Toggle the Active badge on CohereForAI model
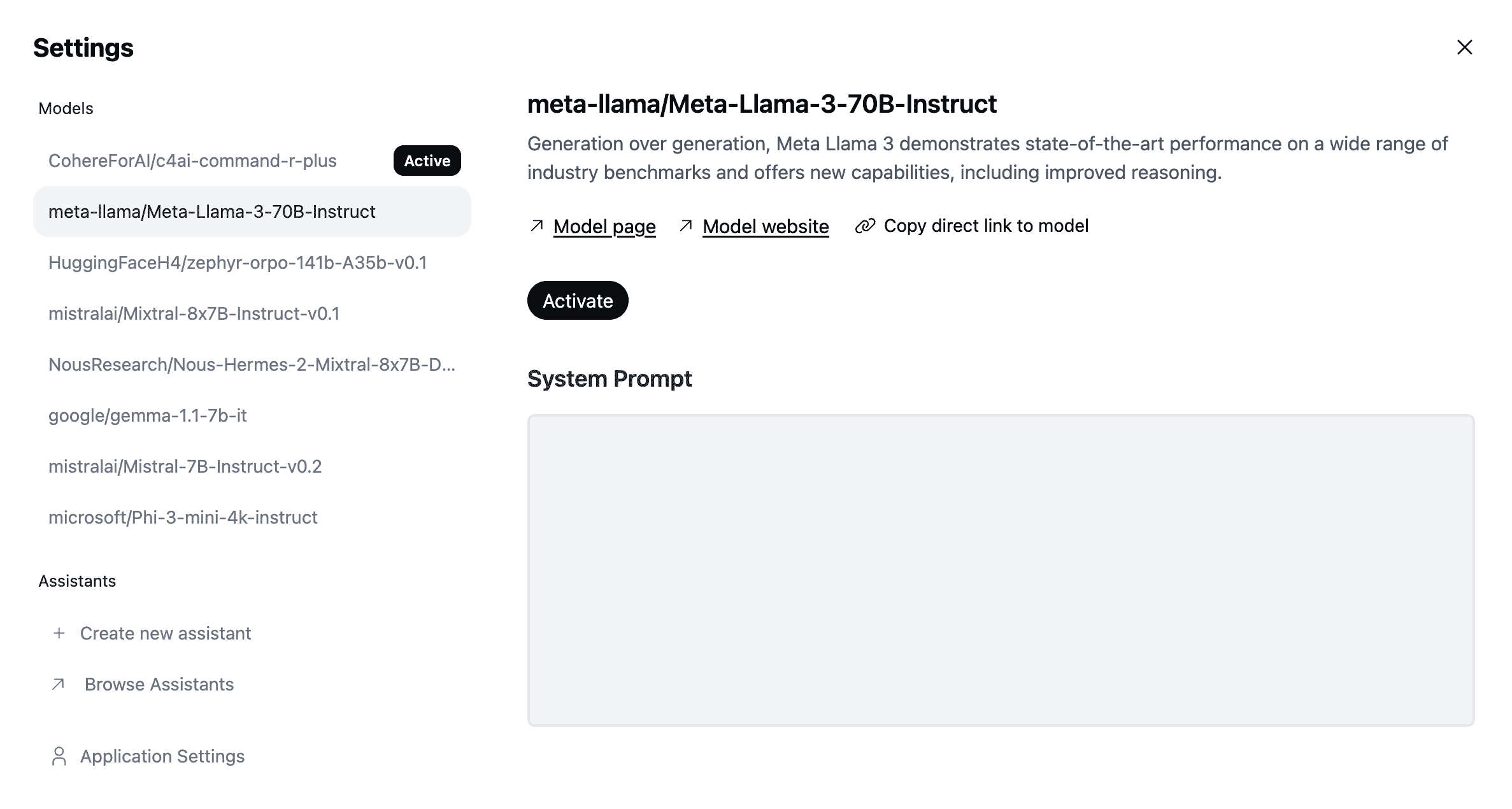 pyautogui.click(x=428, y=160)
